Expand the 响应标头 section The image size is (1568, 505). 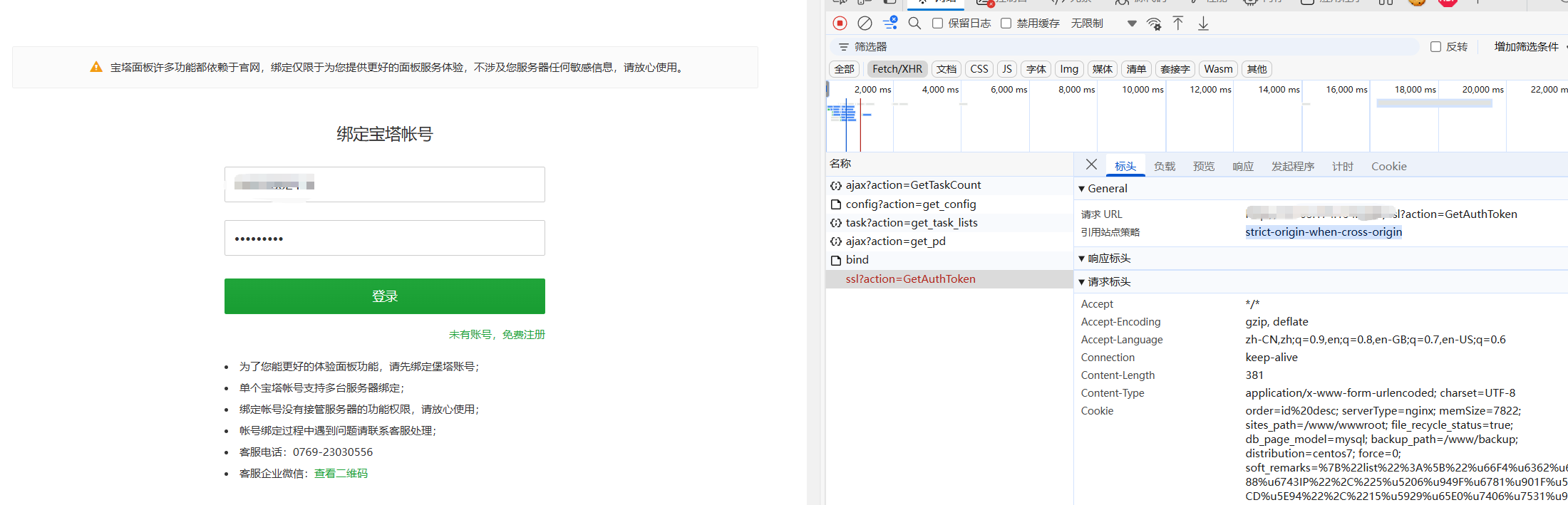point(1081,259)
